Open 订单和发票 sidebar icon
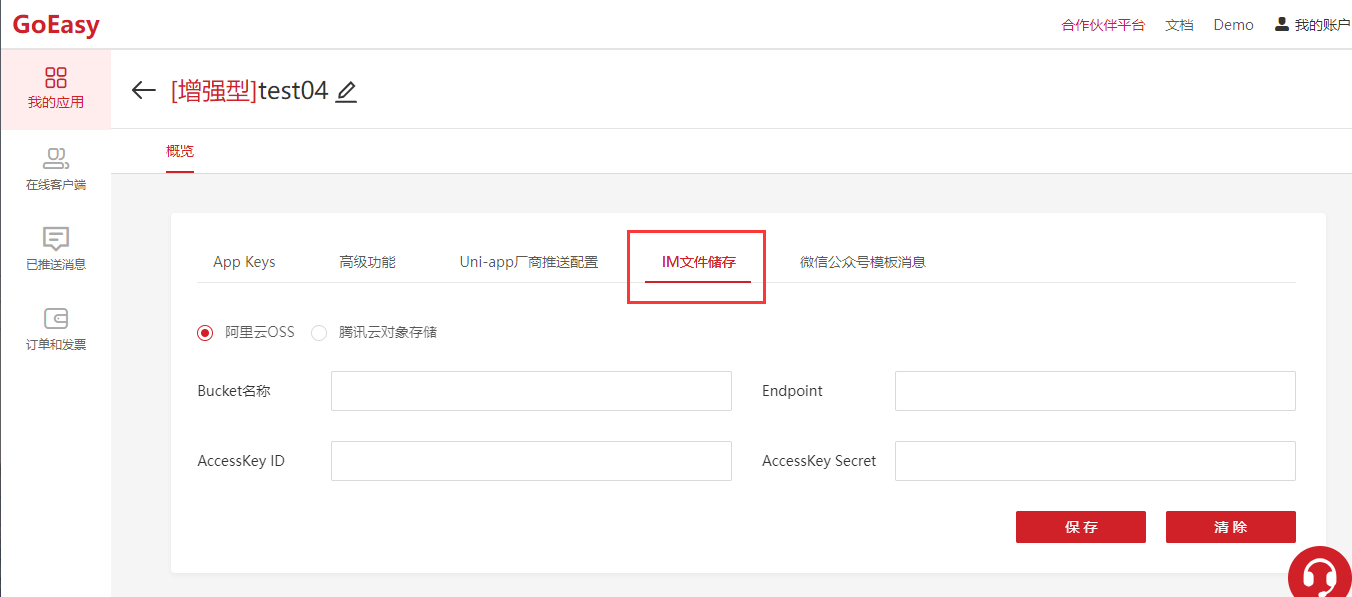 click(56, 319)
